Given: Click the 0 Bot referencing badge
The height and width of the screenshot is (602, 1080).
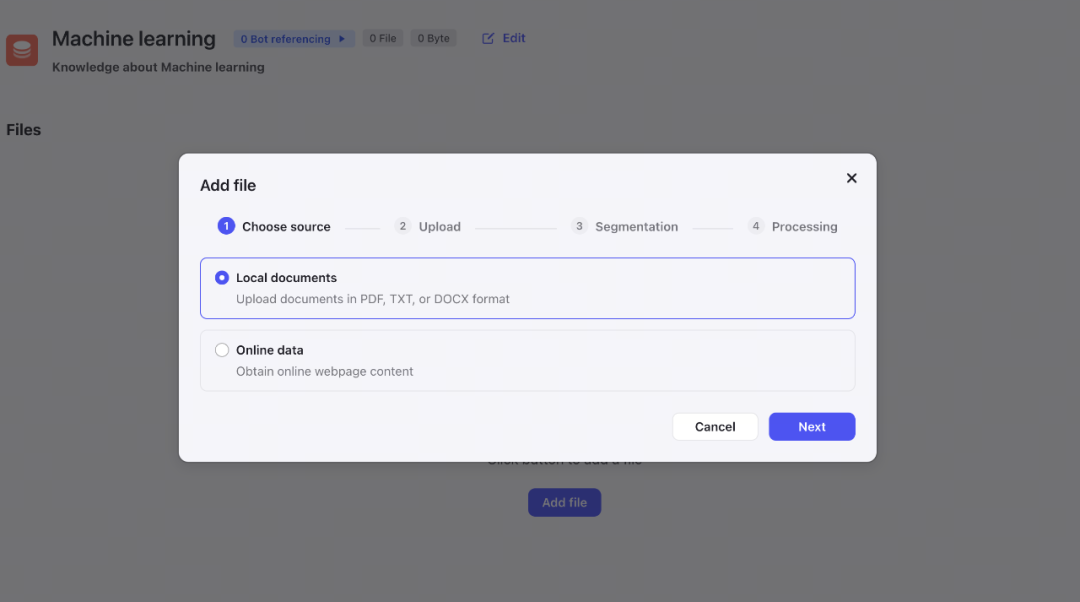Looking at the screenshot, I should click(x=286, y=39).
